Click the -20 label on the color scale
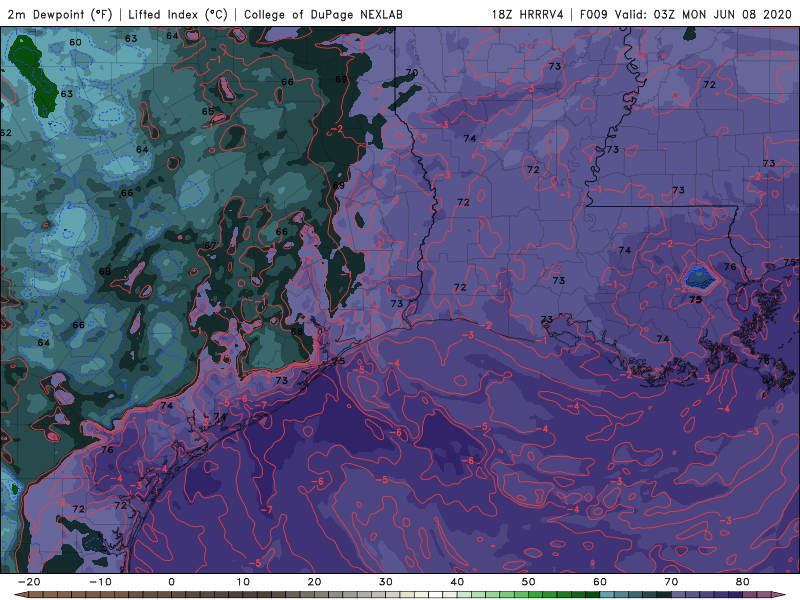Screen dimensions: 800x600 pyautogui.click(x=29, y=582)
